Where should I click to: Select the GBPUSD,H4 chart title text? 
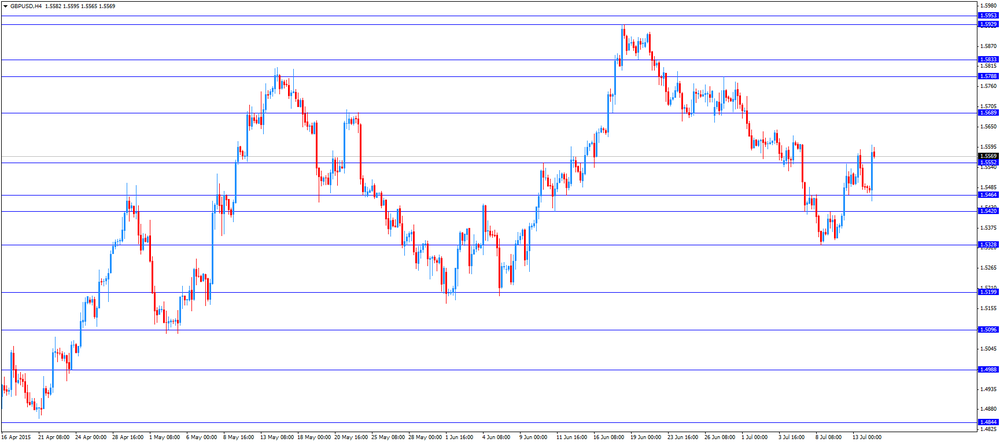(x=26, y=6)
